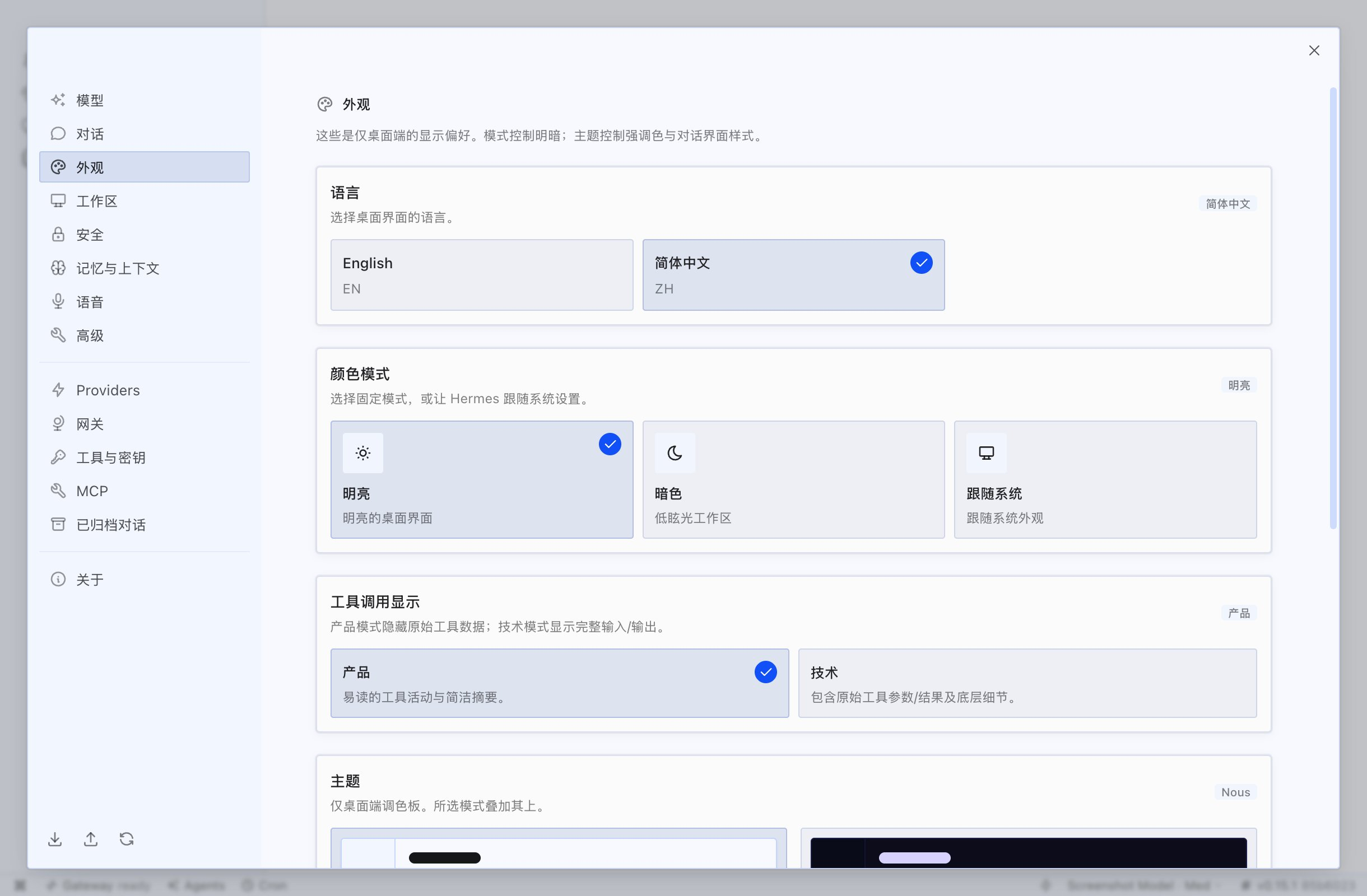This screenshot has height=896, width=1367.
Task: Open the 高级 wrench section
Action: 144,335
